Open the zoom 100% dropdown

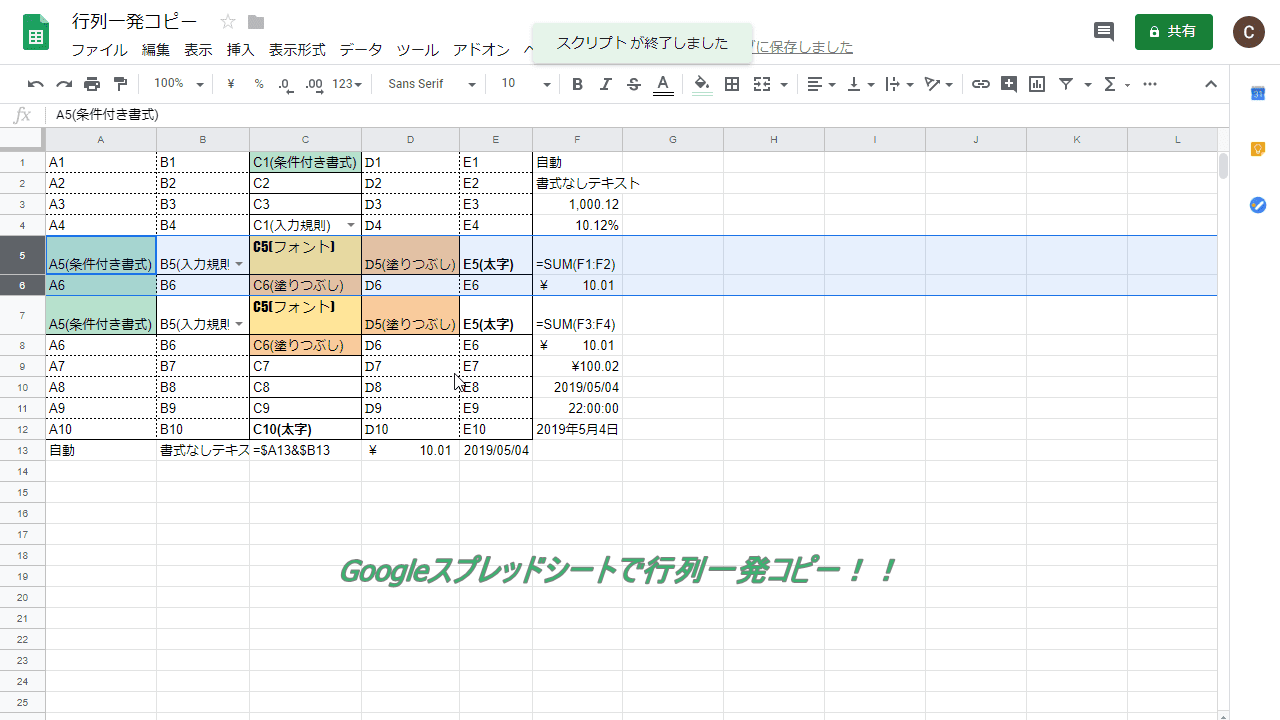tap(179, 84)
